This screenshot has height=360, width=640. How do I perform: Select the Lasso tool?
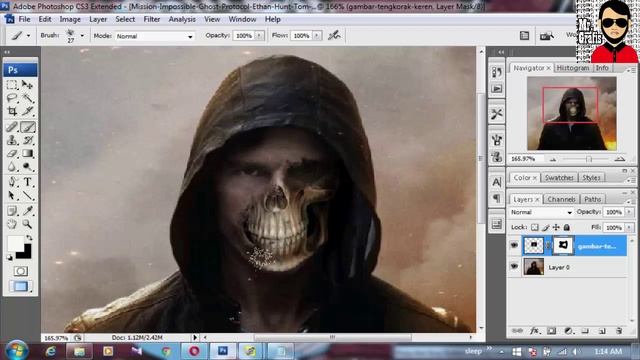click(12, 98)
